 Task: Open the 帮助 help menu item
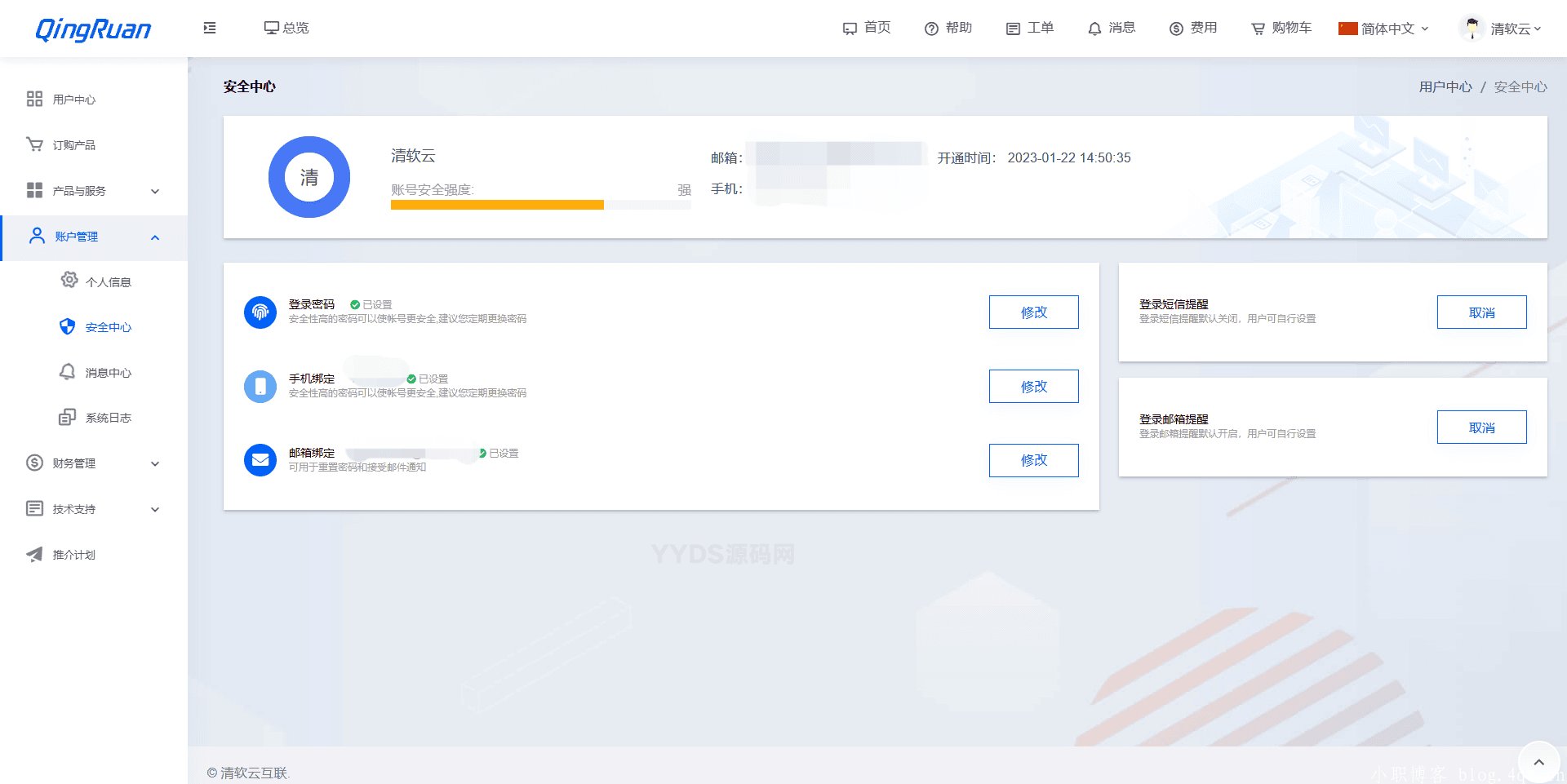pos(948,28)
